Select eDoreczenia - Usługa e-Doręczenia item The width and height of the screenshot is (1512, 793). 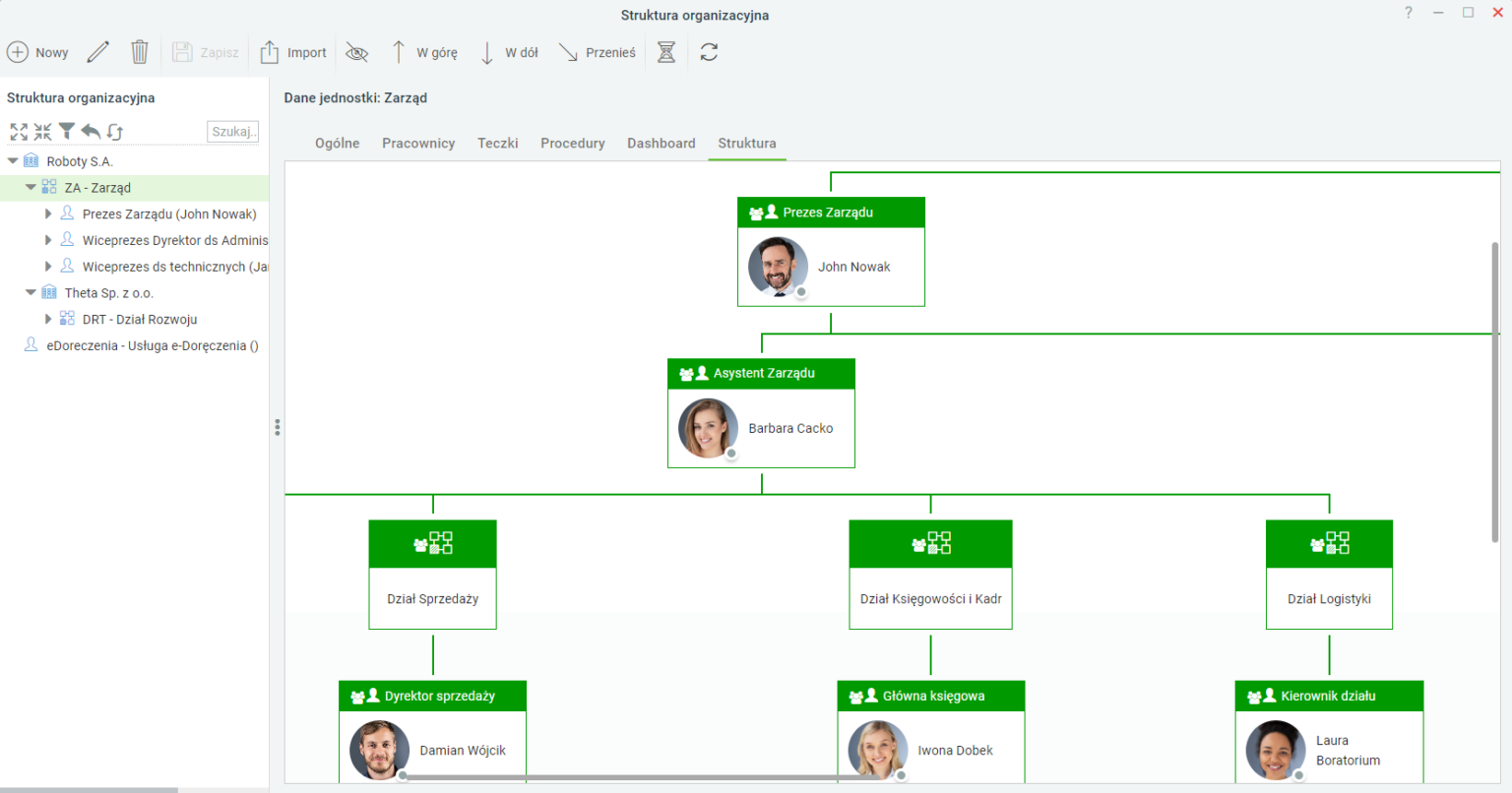(x=153, y=345)
